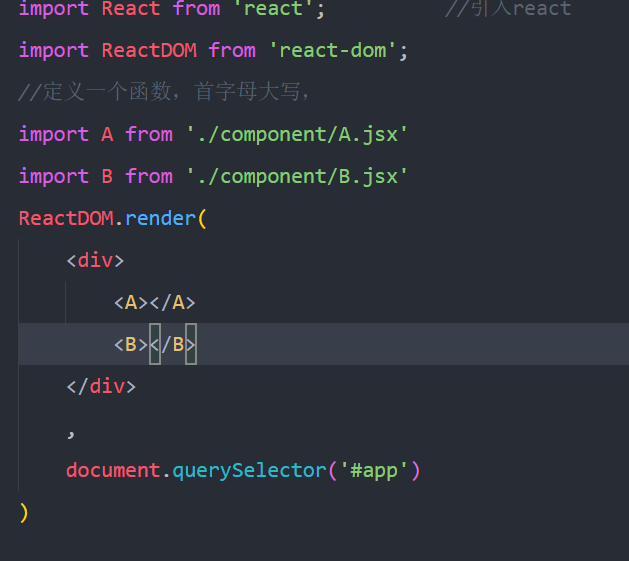Click the closing div tag
This screenshot has width=629, height=561.
tap(101, 387)
